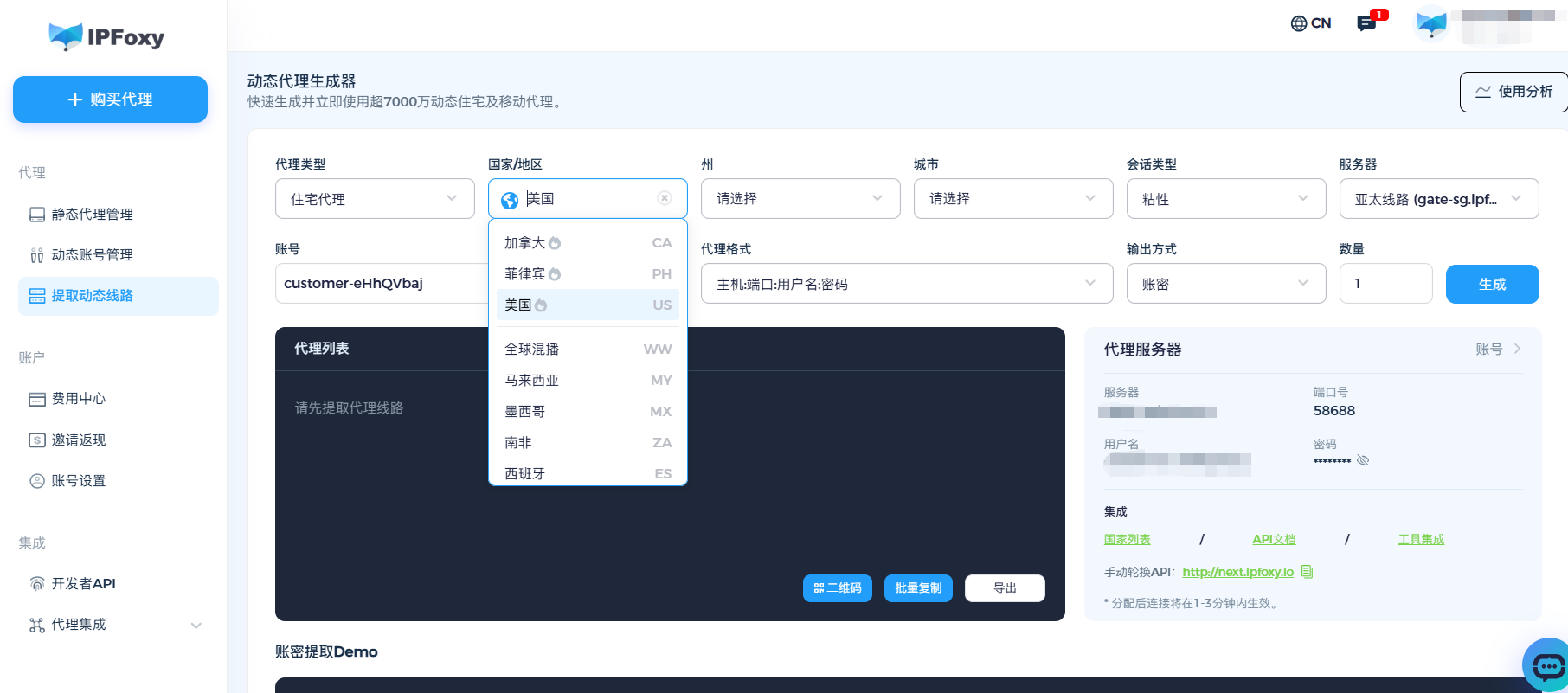Click the 提取动态线路 sidebar icon

pos(37,296)
